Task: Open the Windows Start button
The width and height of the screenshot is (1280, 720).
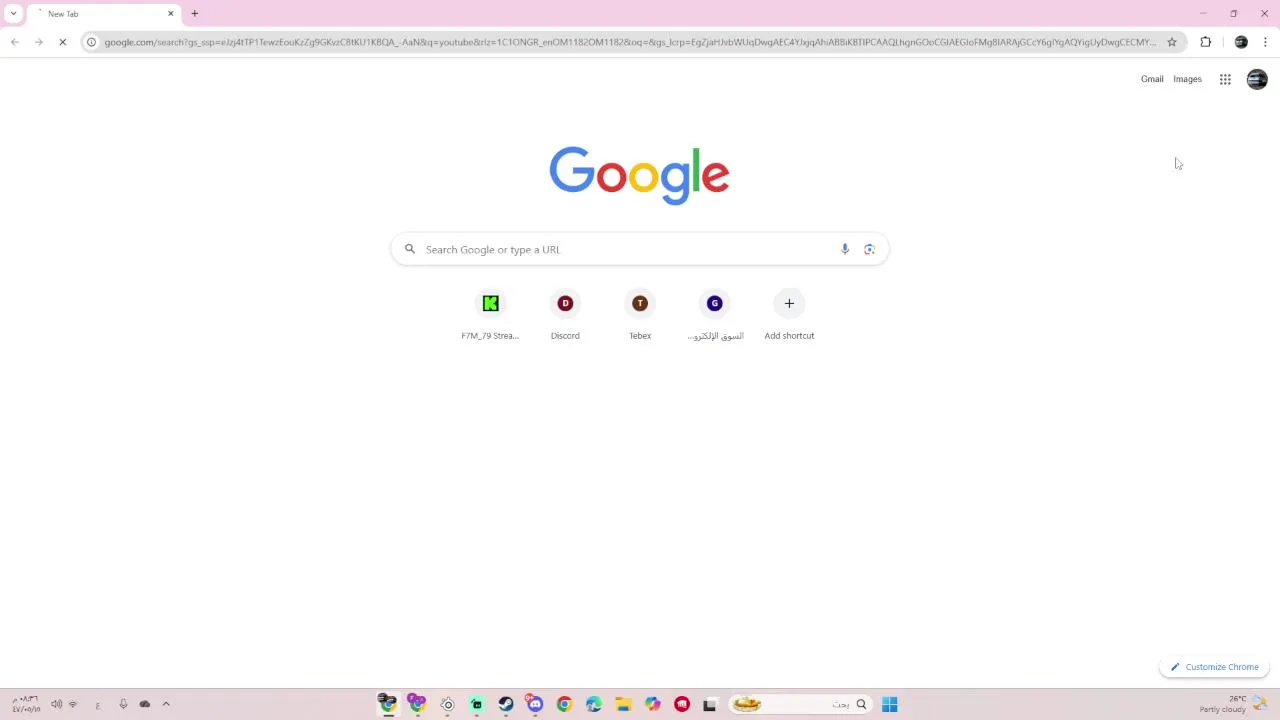Action: [890, 704]
